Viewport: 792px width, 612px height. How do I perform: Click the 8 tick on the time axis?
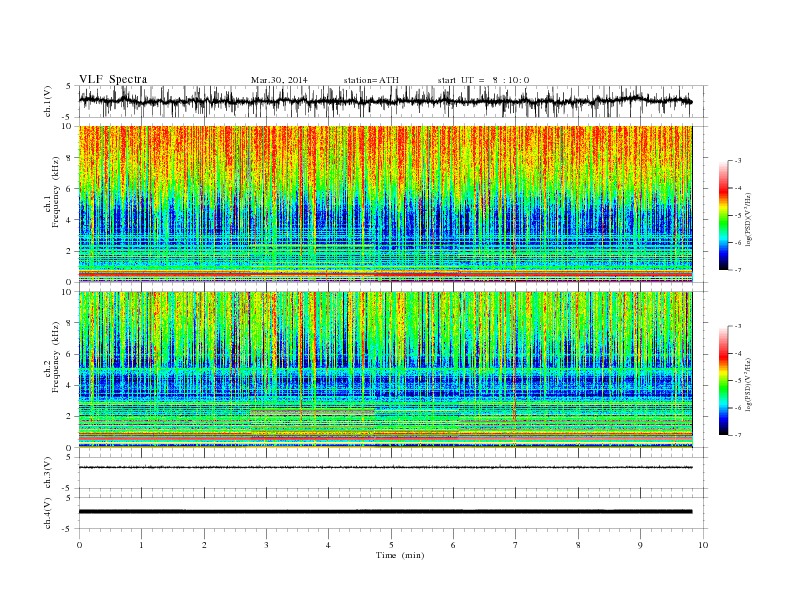click(x=578, y=545)
